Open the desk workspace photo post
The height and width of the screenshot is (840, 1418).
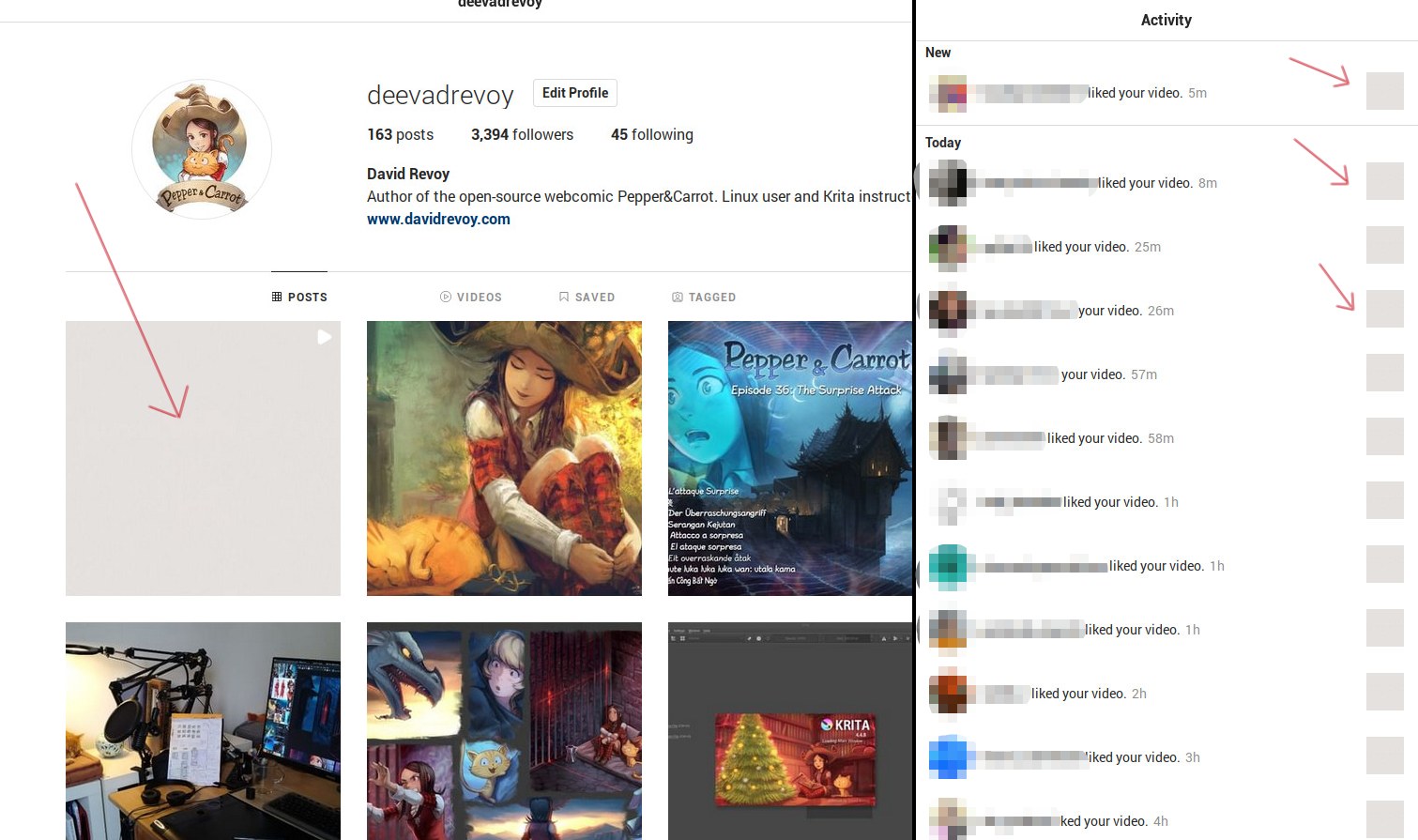(203, 731)
